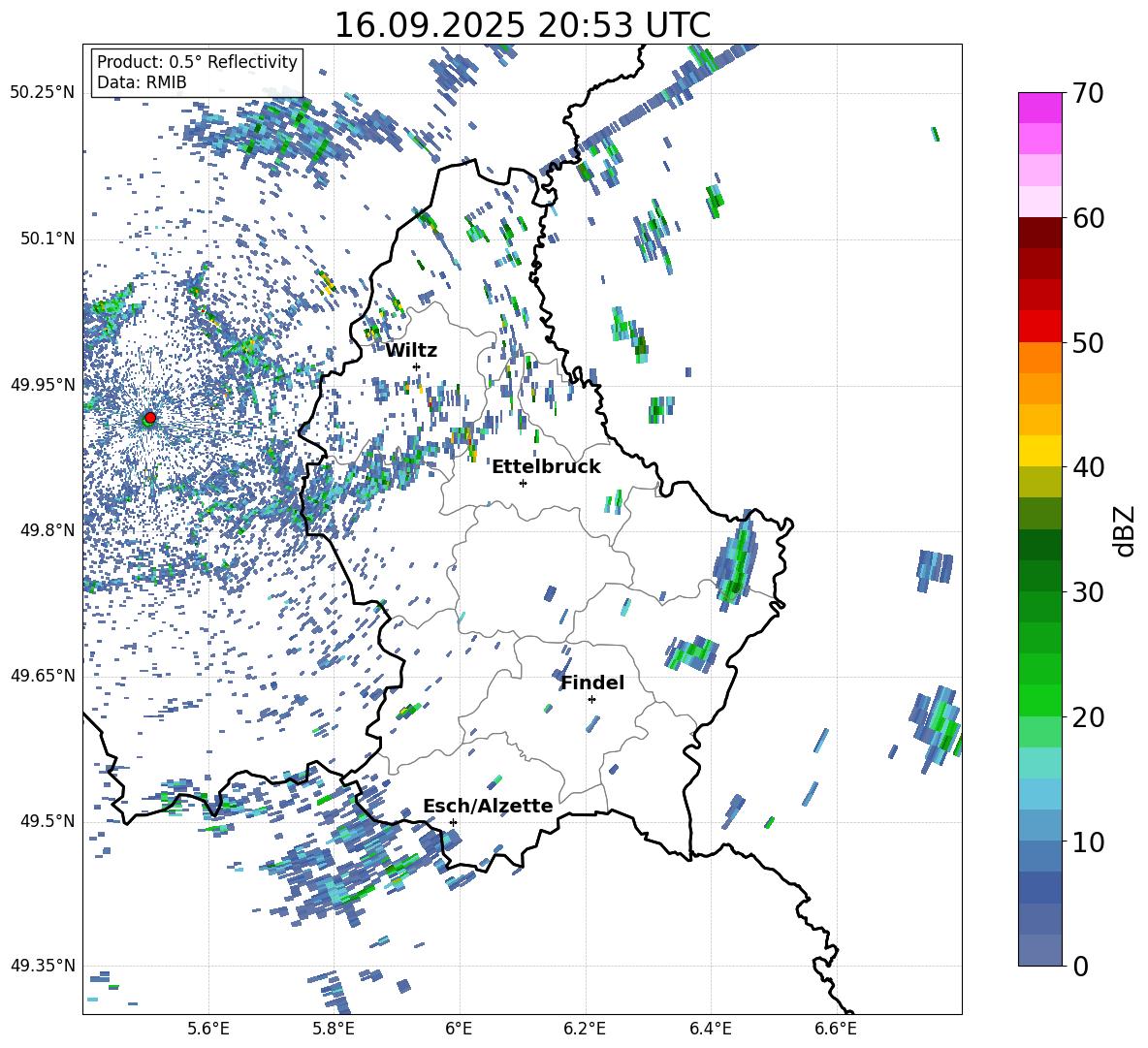This screenshot has height=1048, width=1148.
Task: Click the cross marker under Findel
Action: point(591,699)
